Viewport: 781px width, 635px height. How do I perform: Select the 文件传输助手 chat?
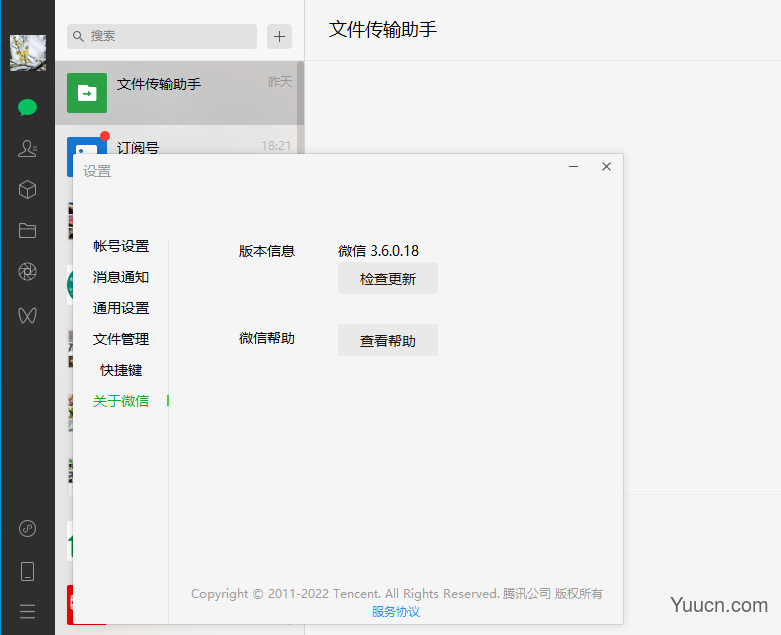click(x=177, y=93)
